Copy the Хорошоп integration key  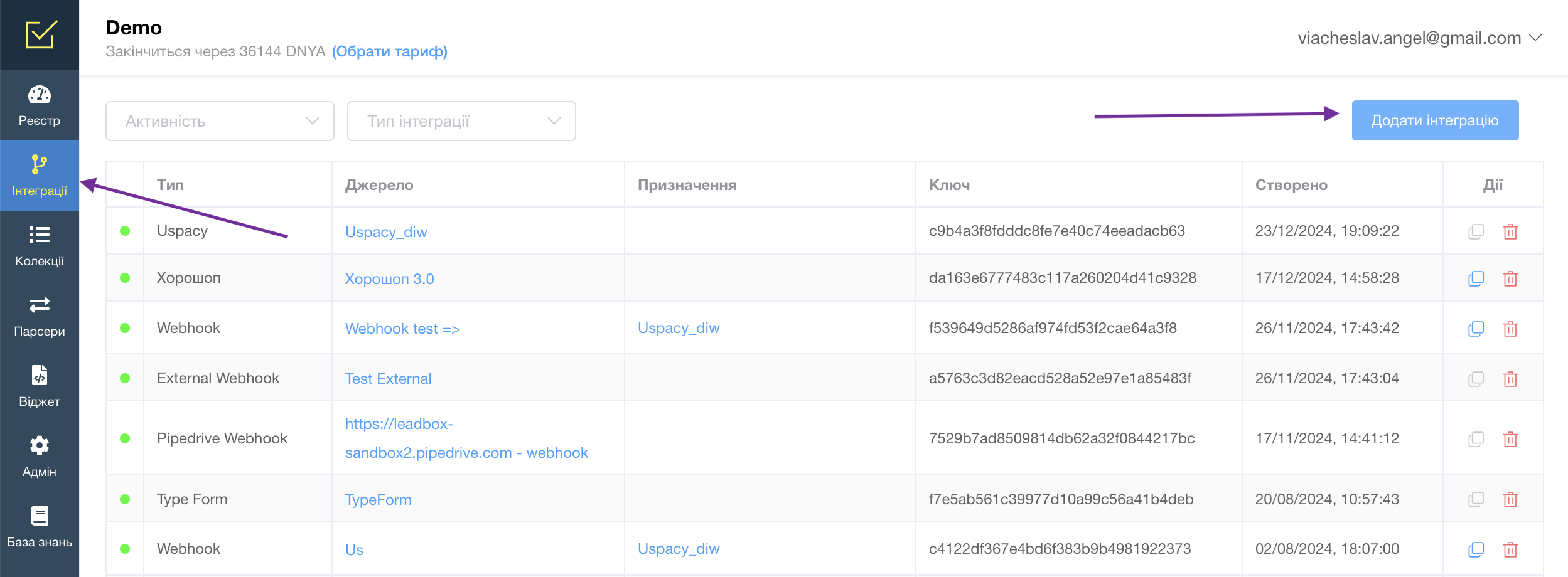(1476, 278)
